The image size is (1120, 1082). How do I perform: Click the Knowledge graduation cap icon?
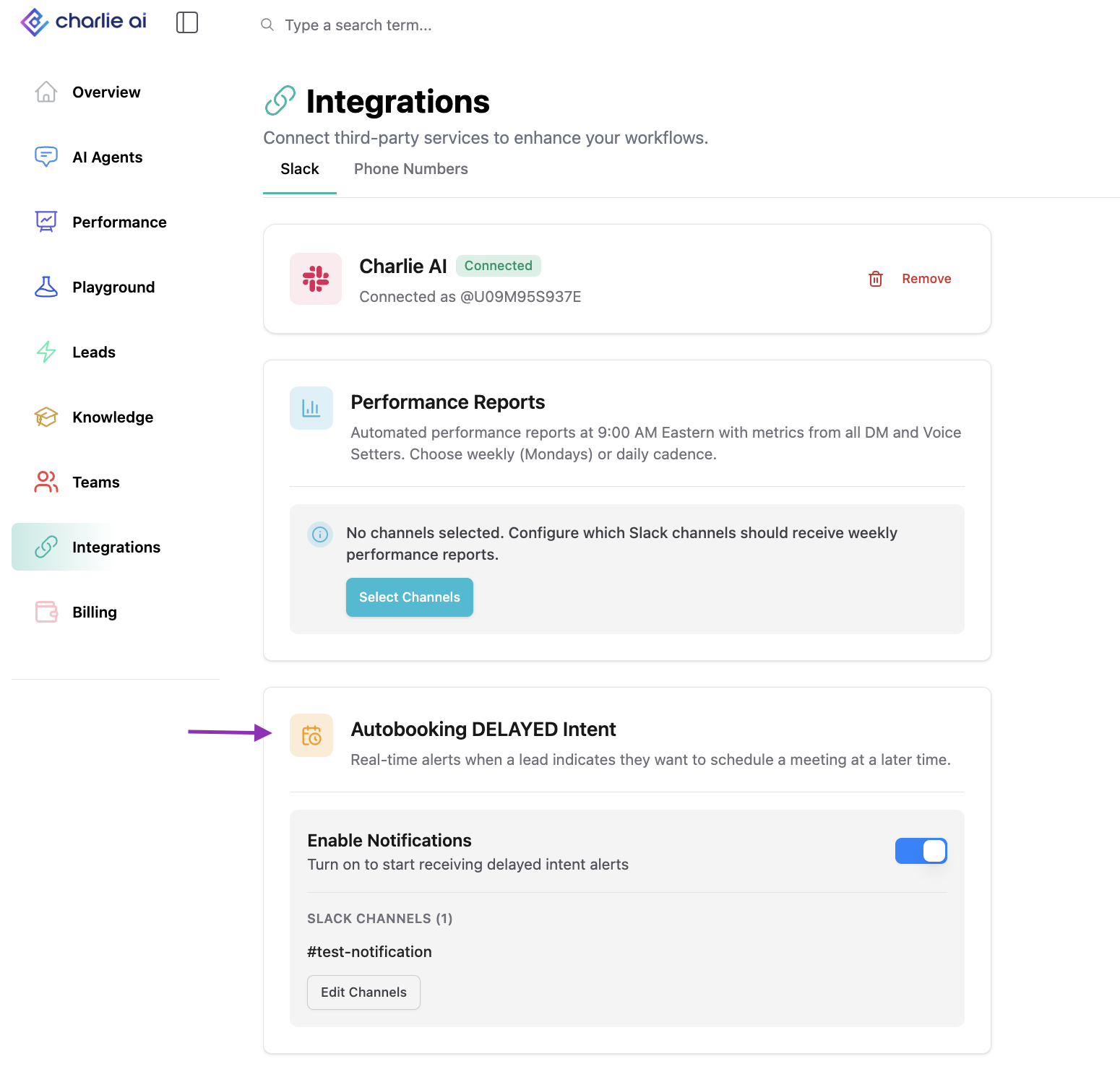point(46,417)
